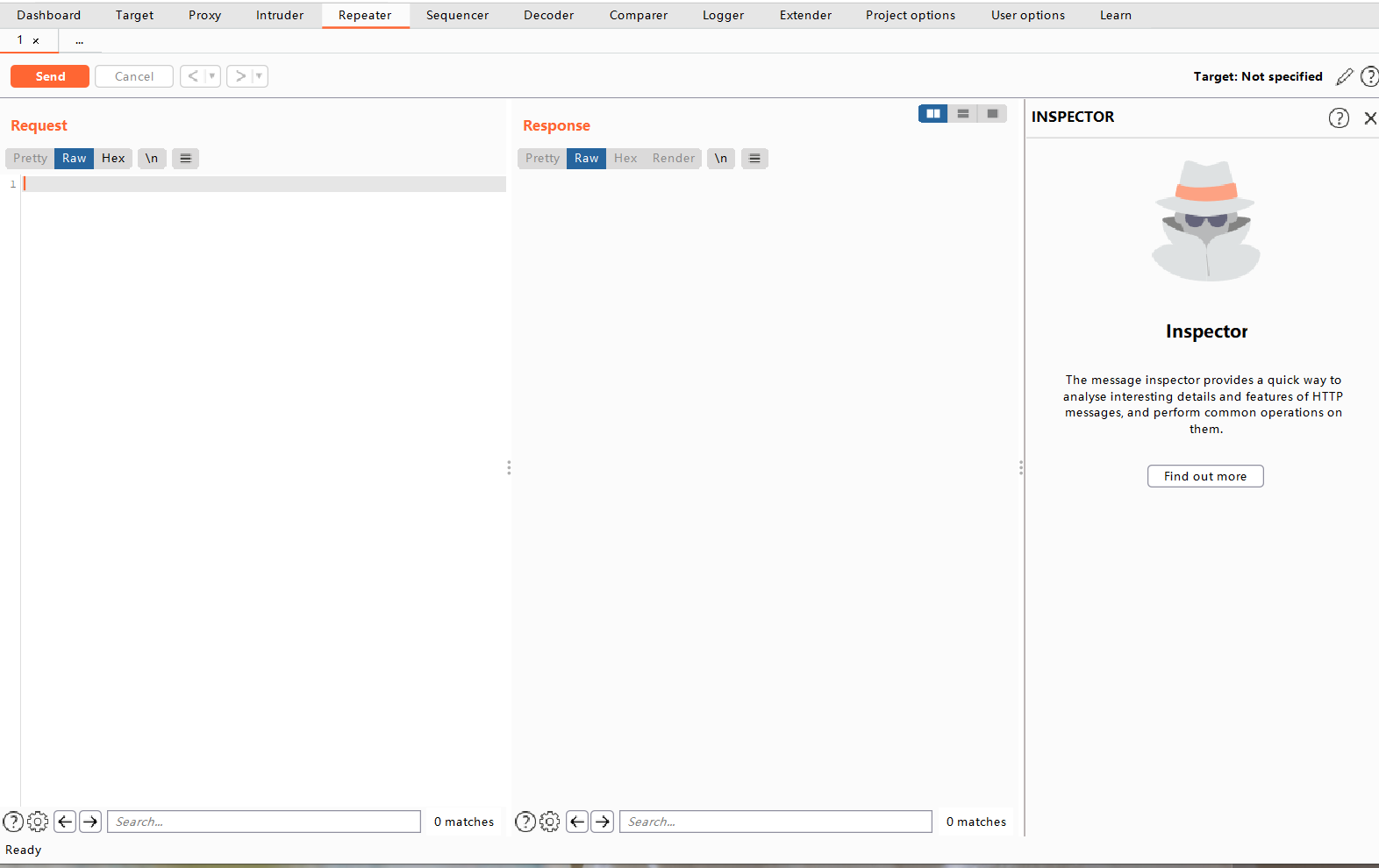Open the Comparer tab
This screenshot has width=1379, height=868.
coord(639,15)
